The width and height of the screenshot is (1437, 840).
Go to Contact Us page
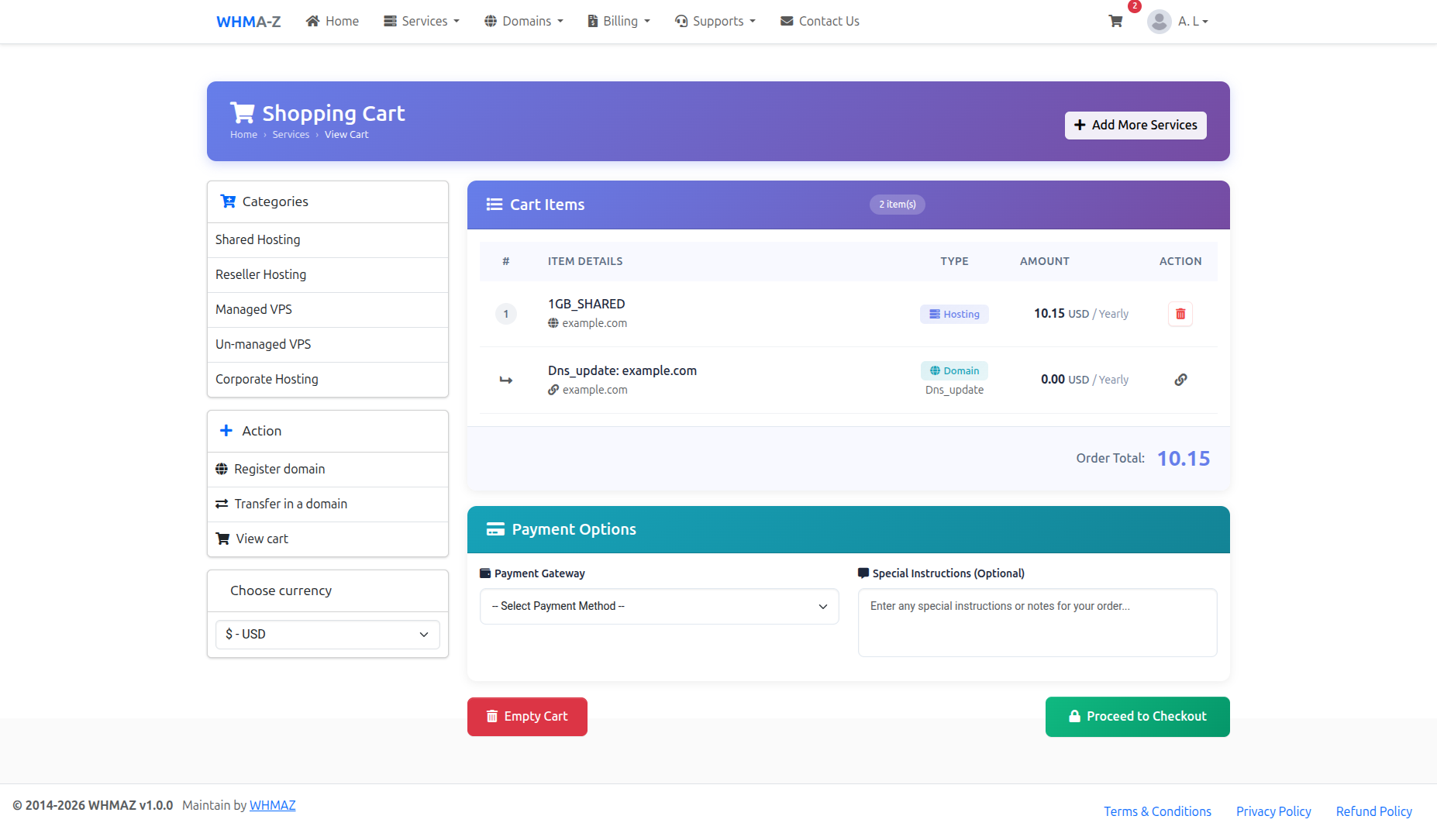click(819, 22)
